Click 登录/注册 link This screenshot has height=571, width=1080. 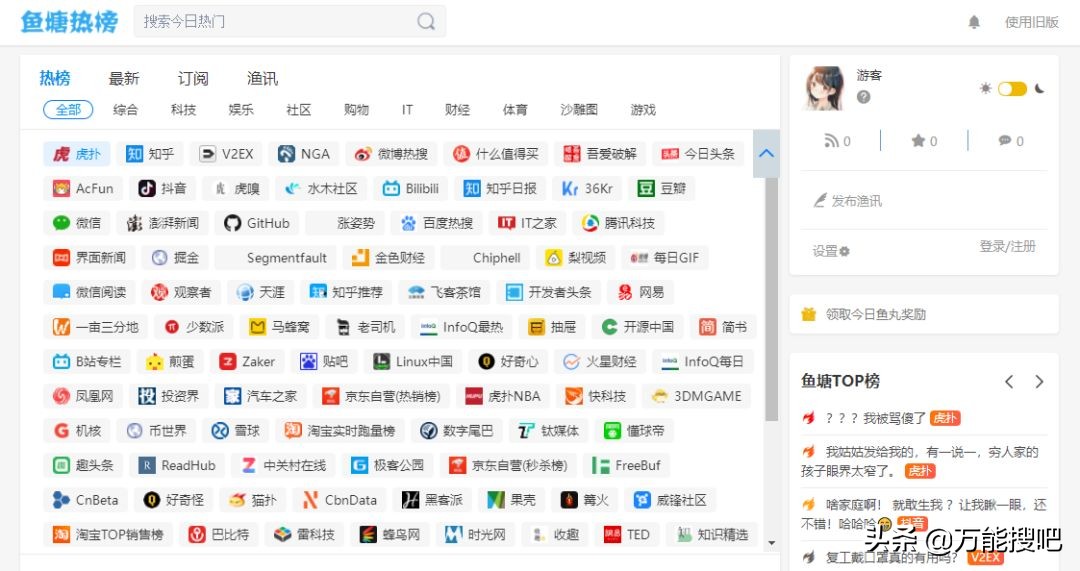(1008, 246)
